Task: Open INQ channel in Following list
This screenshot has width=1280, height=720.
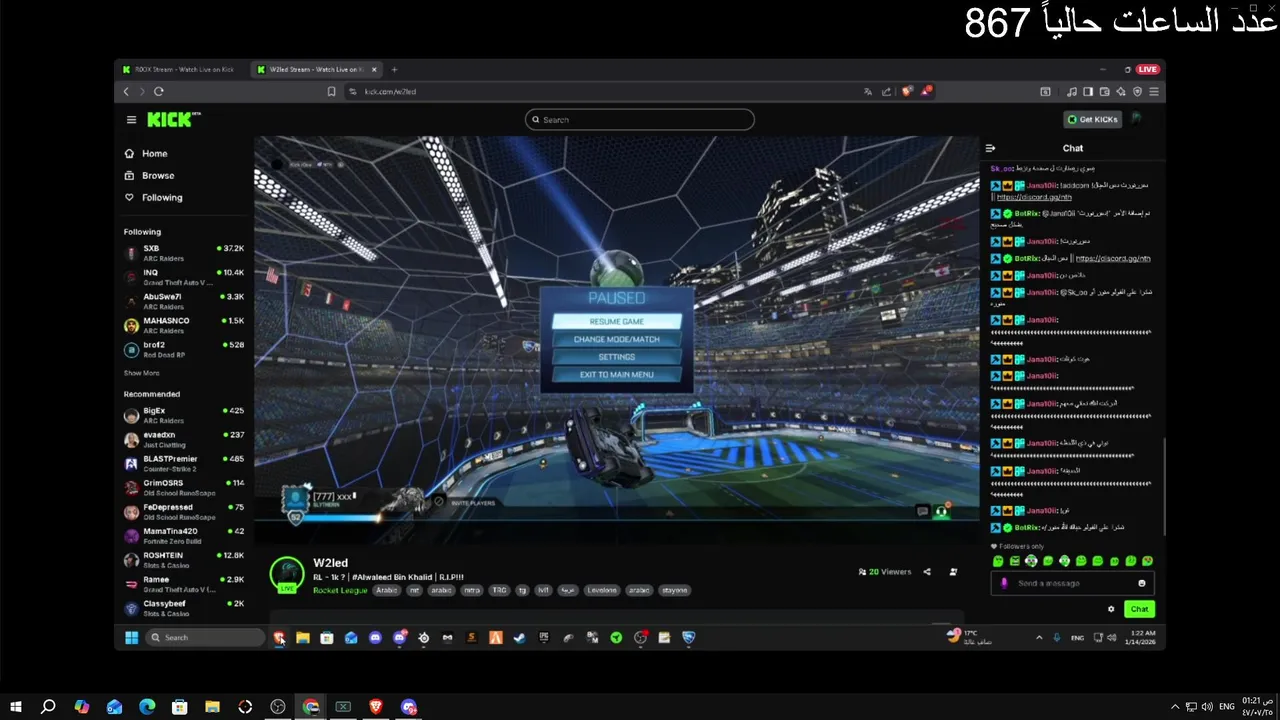Action: tap(184, 277)
